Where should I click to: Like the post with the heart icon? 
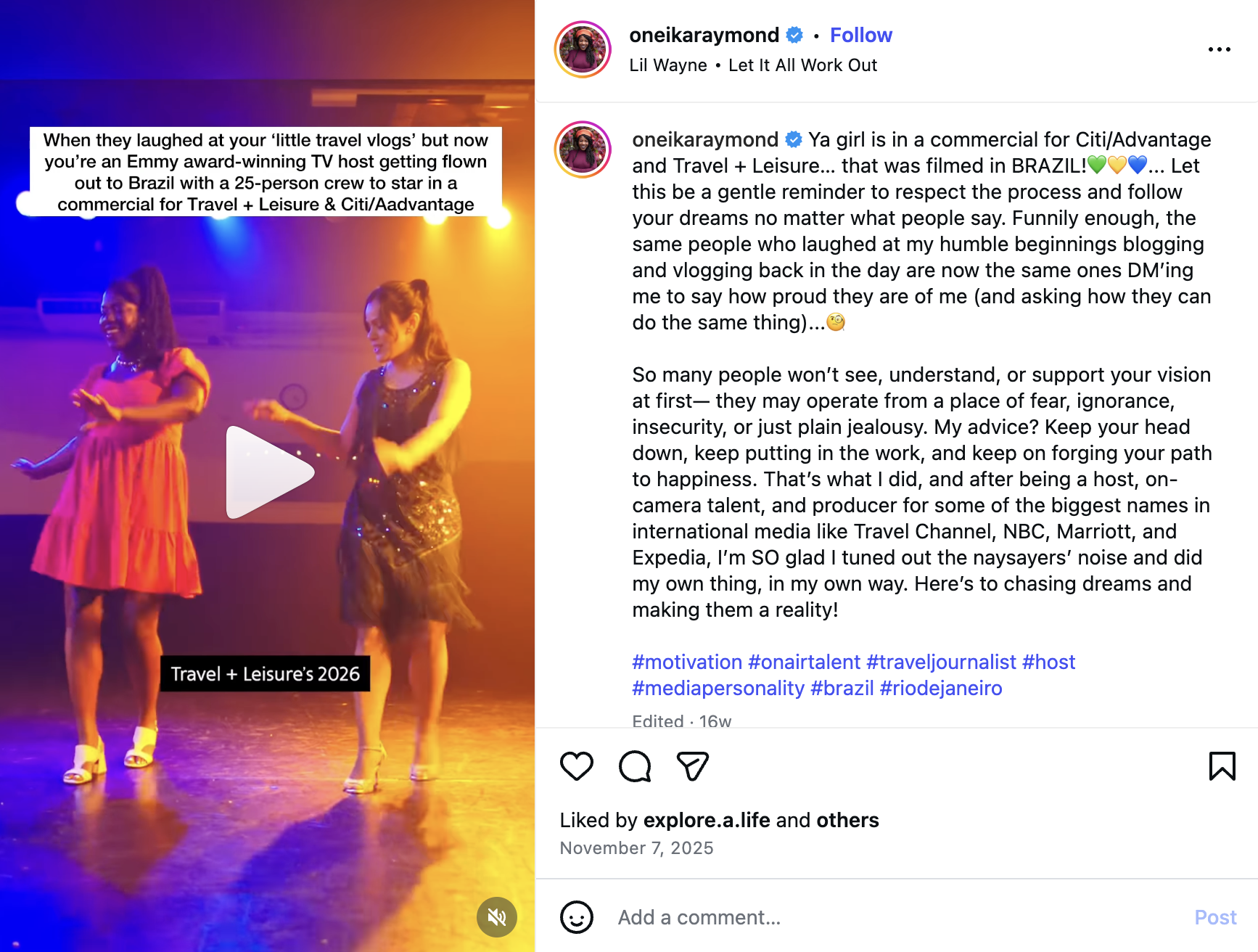point(577,766)
